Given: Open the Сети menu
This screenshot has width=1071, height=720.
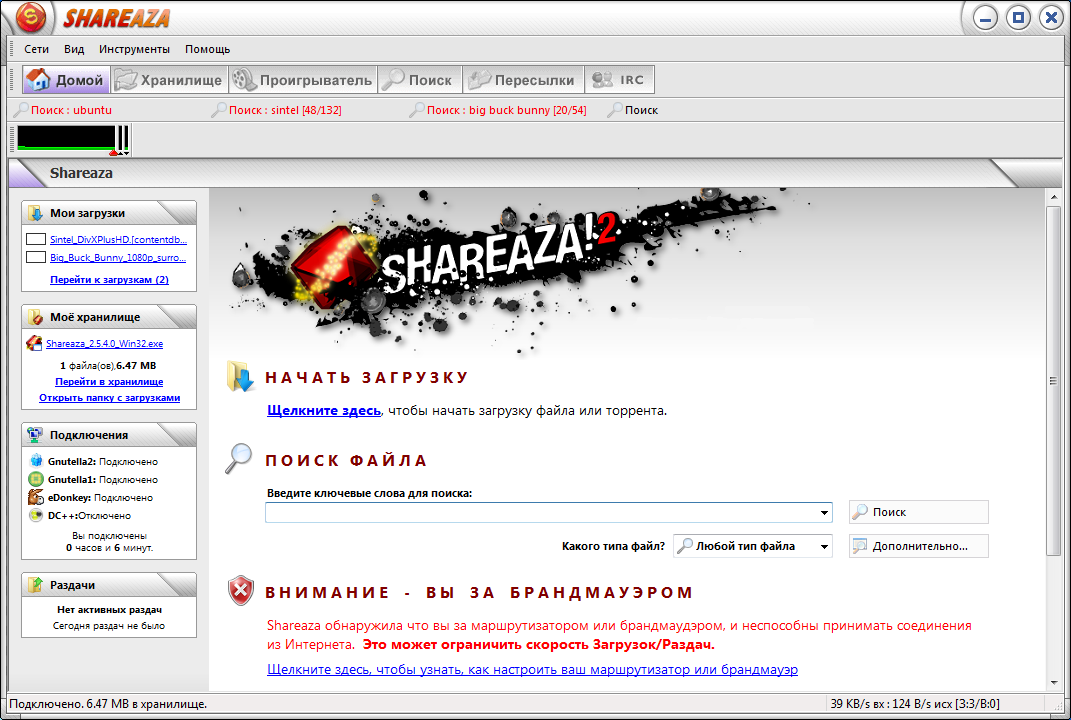Looking at the screenshot, I should coord(37,49).
